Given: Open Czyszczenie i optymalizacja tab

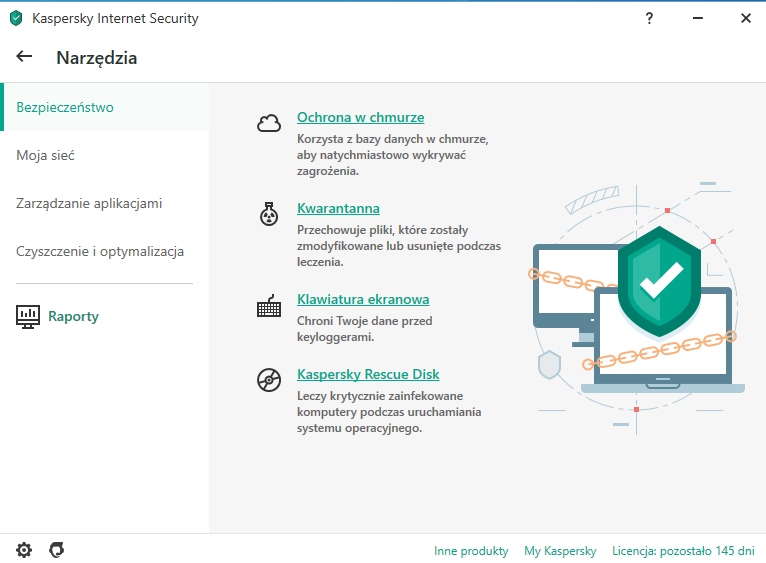Looking at the screenshot, I should tap(105, 251).
